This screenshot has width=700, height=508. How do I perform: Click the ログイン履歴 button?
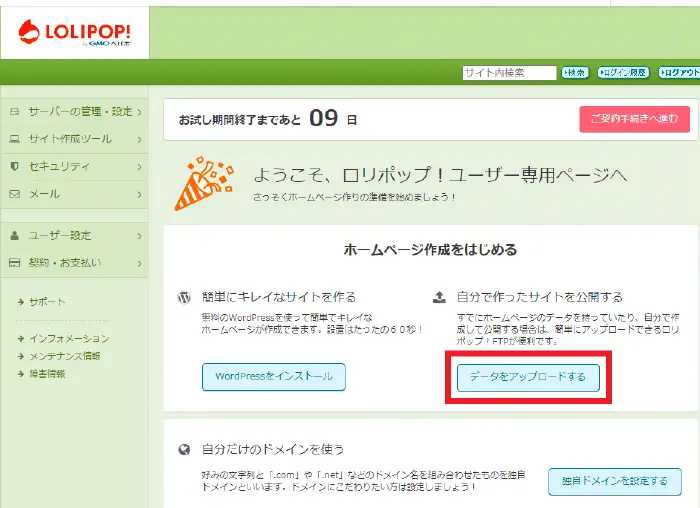(623, 72)
